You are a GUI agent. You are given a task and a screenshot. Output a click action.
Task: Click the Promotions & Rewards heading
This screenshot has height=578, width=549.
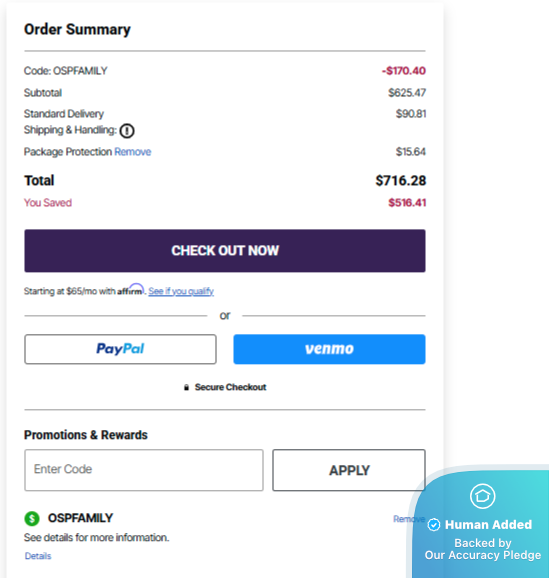(86, 435)
